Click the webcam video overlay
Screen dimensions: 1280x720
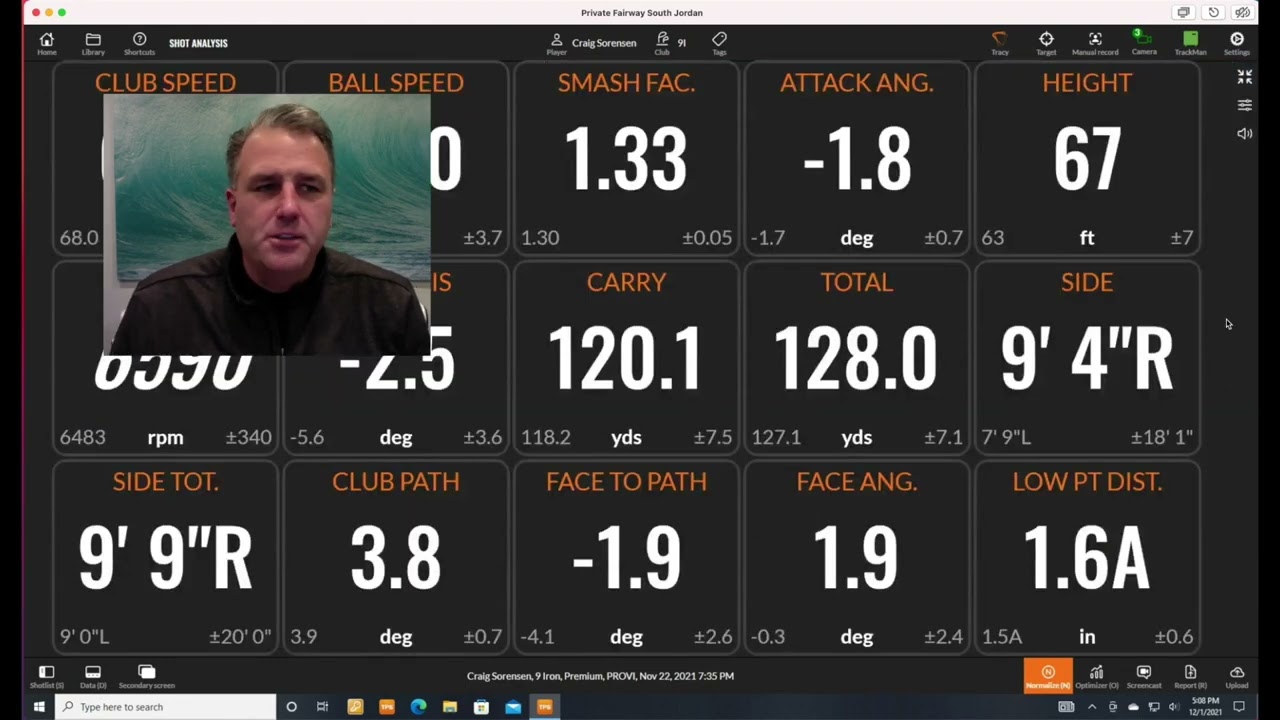267,224
